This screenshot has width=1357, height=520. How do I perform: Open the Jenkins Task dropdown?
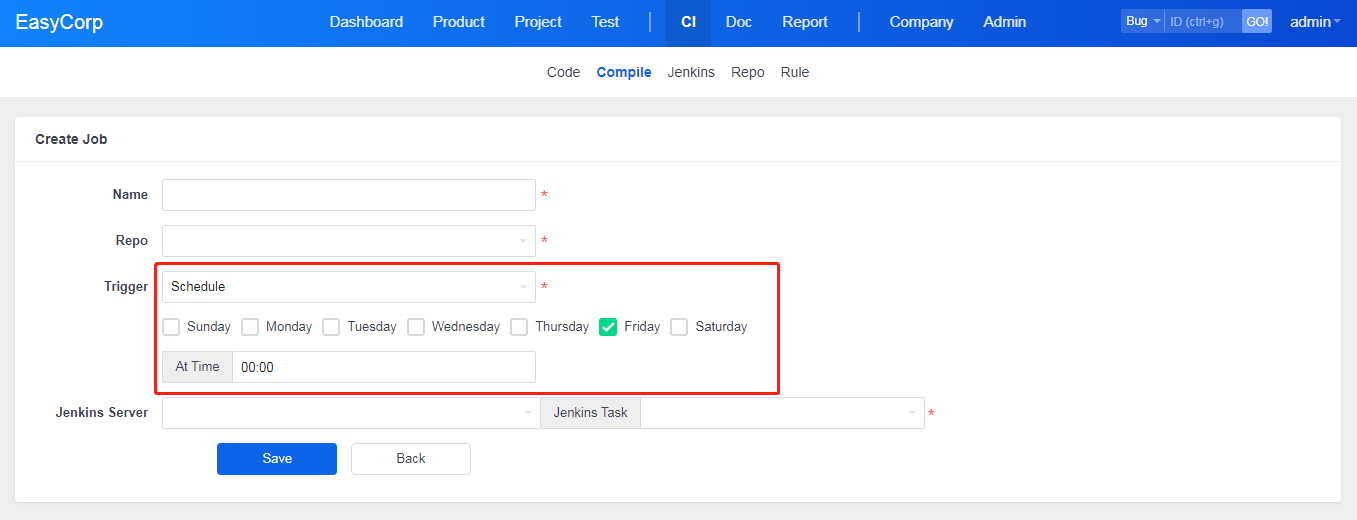point(782,413)
